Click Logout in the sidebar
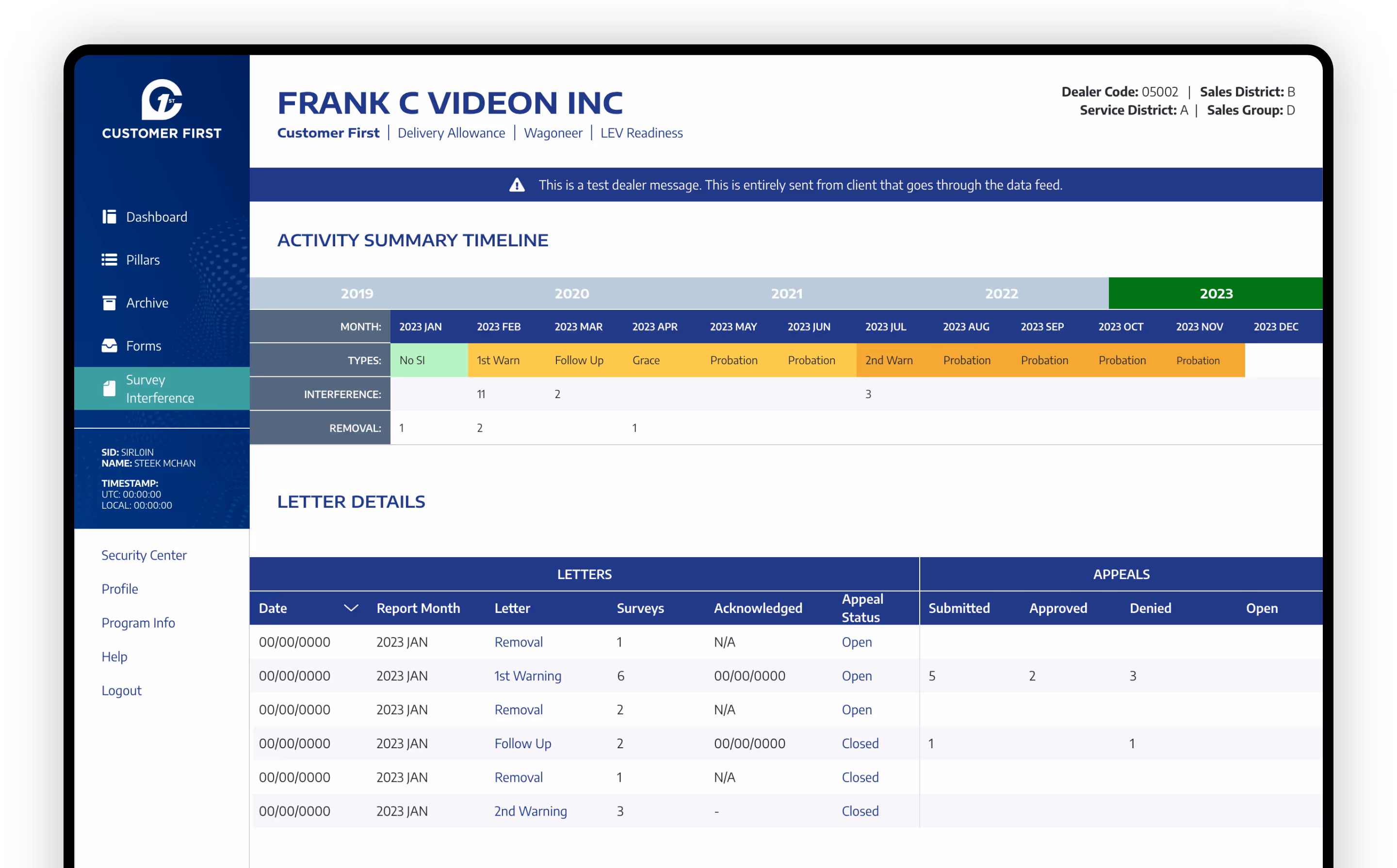Viewport: 1397px width, 868px height. 121,690
